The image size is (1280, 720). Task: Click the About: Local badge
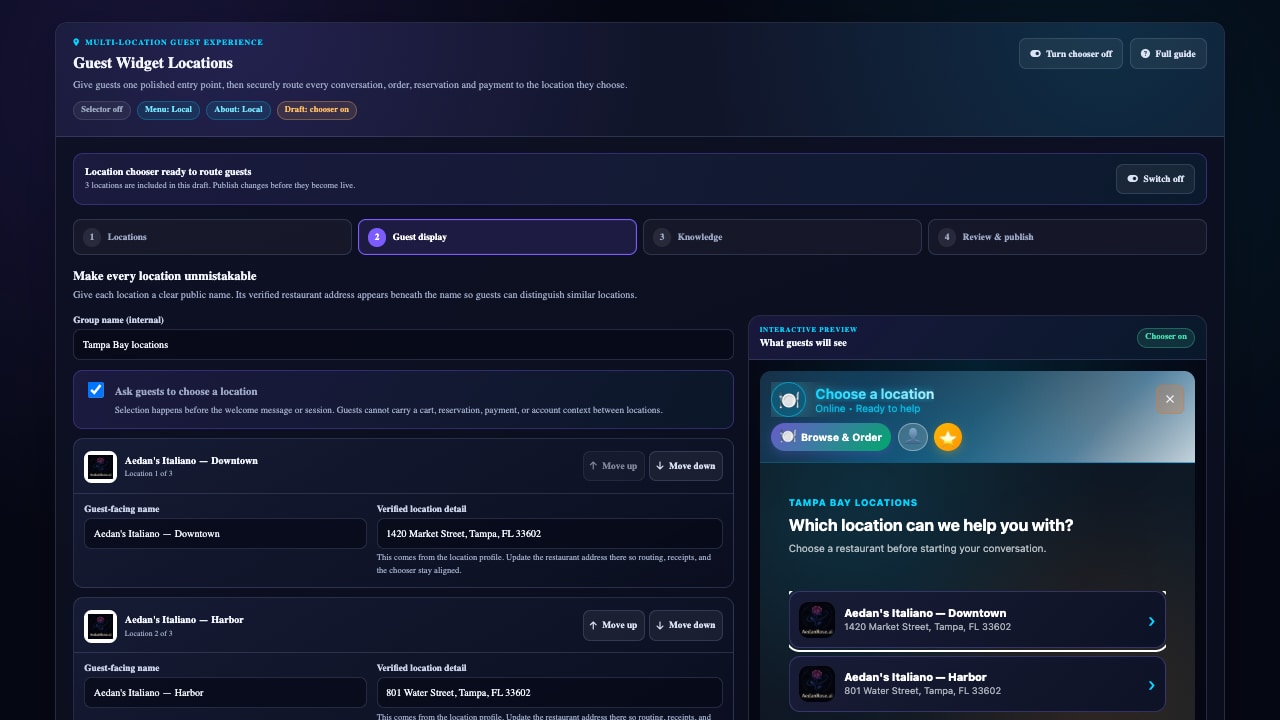click(x=238, y=110)
